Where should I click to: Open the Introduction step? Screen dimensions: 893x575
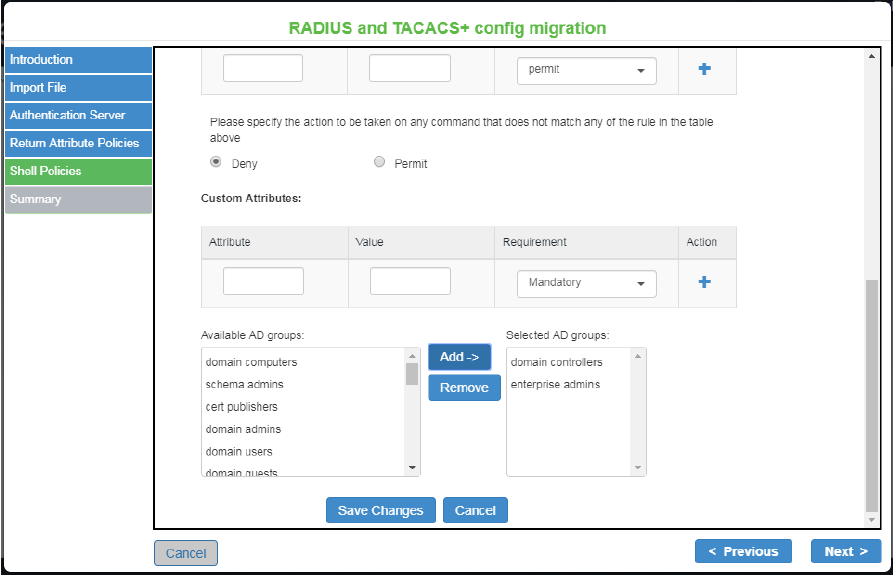pyautogui.click(x=79, y=60)
